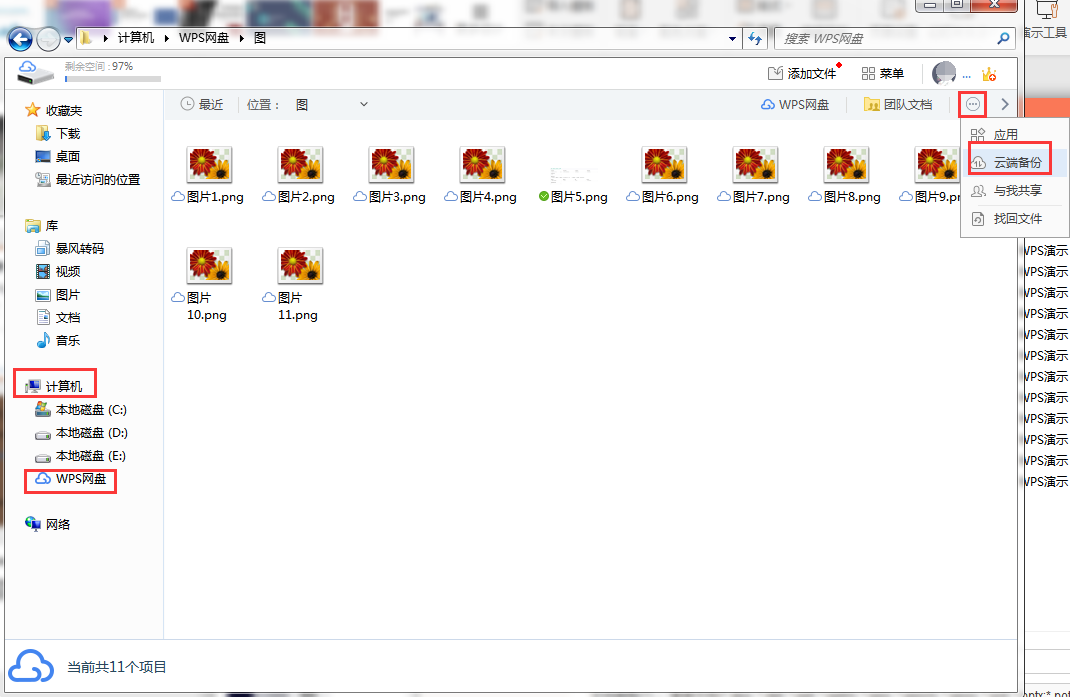Open 桌面 in the sidebar
1070x697 pixels.
point(58,156)
